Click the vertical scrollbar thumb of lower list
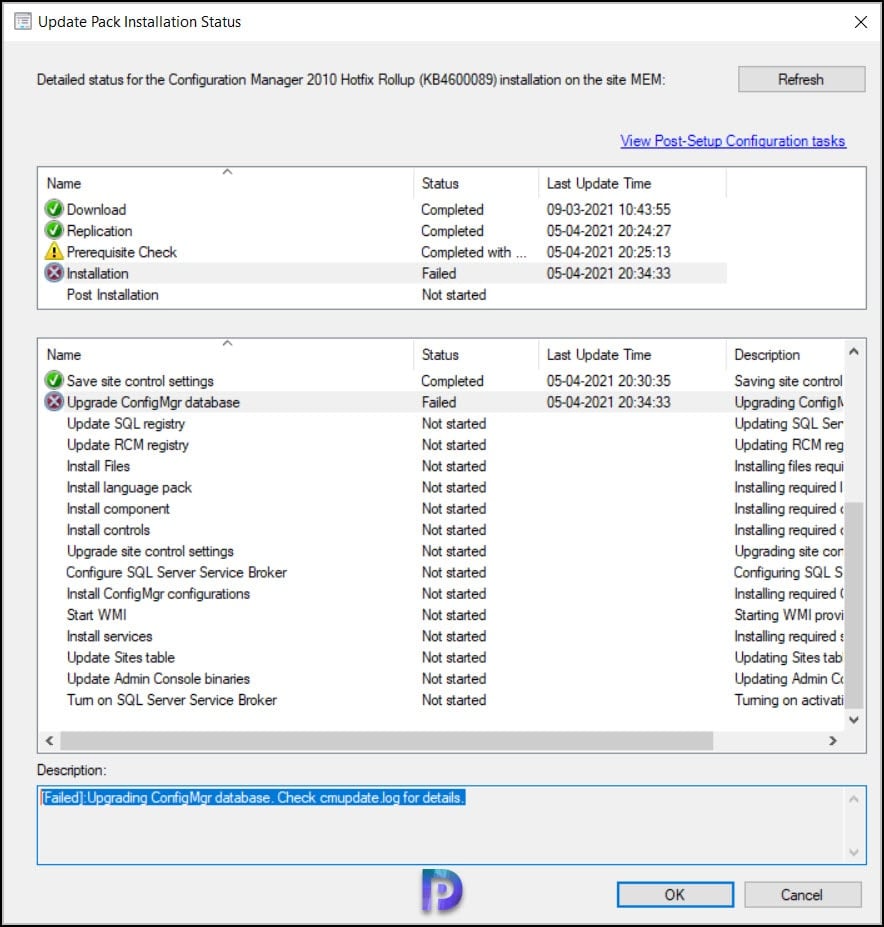The width and height of the screenshot is (884, 927). click(854, 605)
